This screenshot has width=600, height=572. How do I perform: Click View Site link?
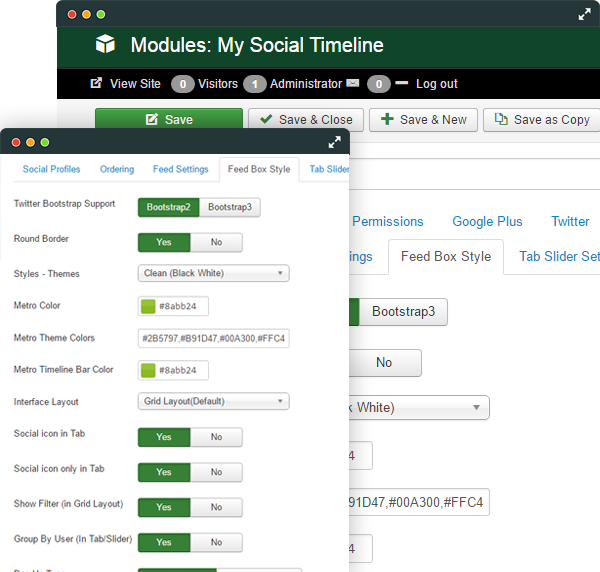point(135,83)
